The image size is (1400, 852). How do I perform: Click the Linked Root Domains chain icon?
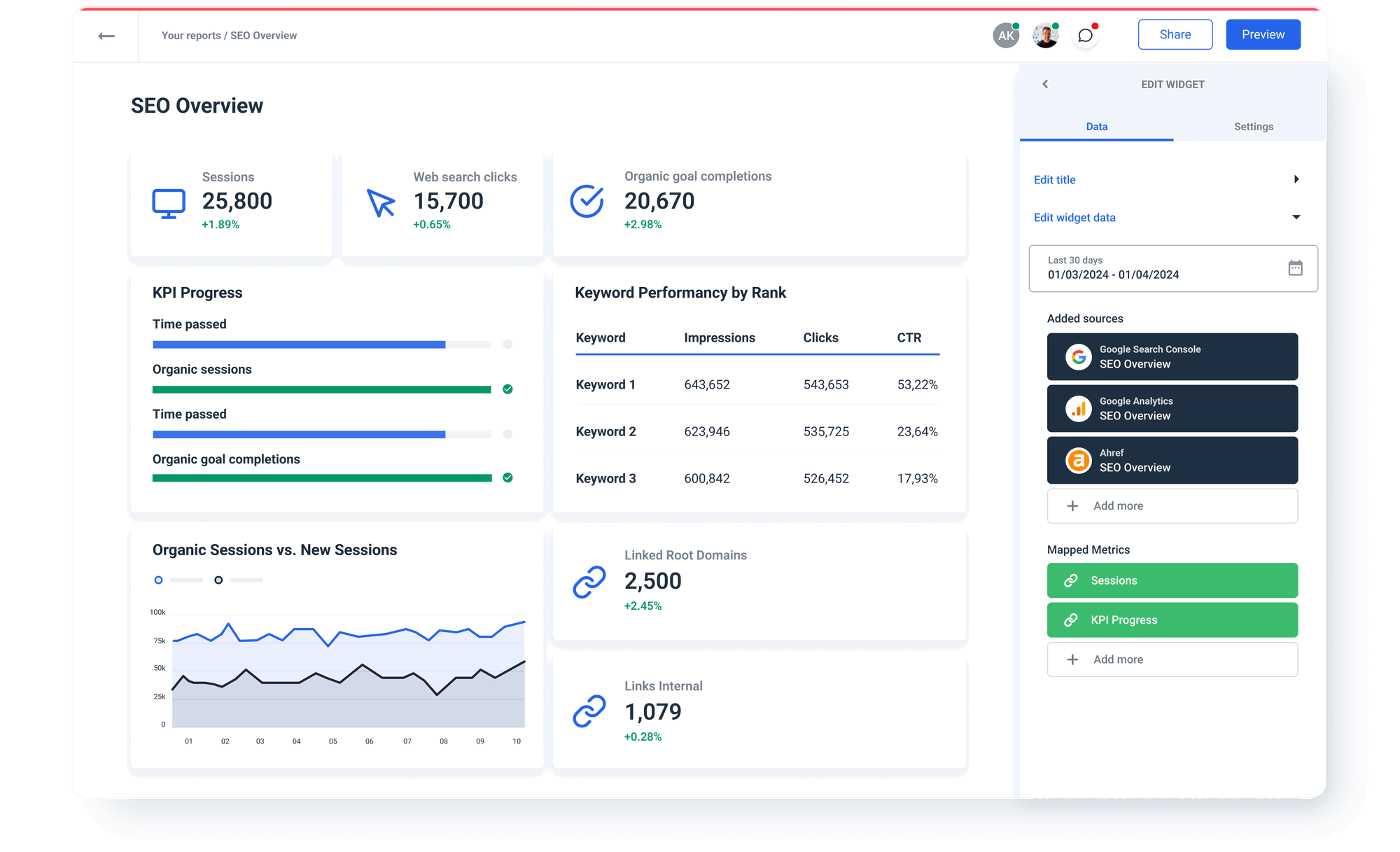(589, 581)
